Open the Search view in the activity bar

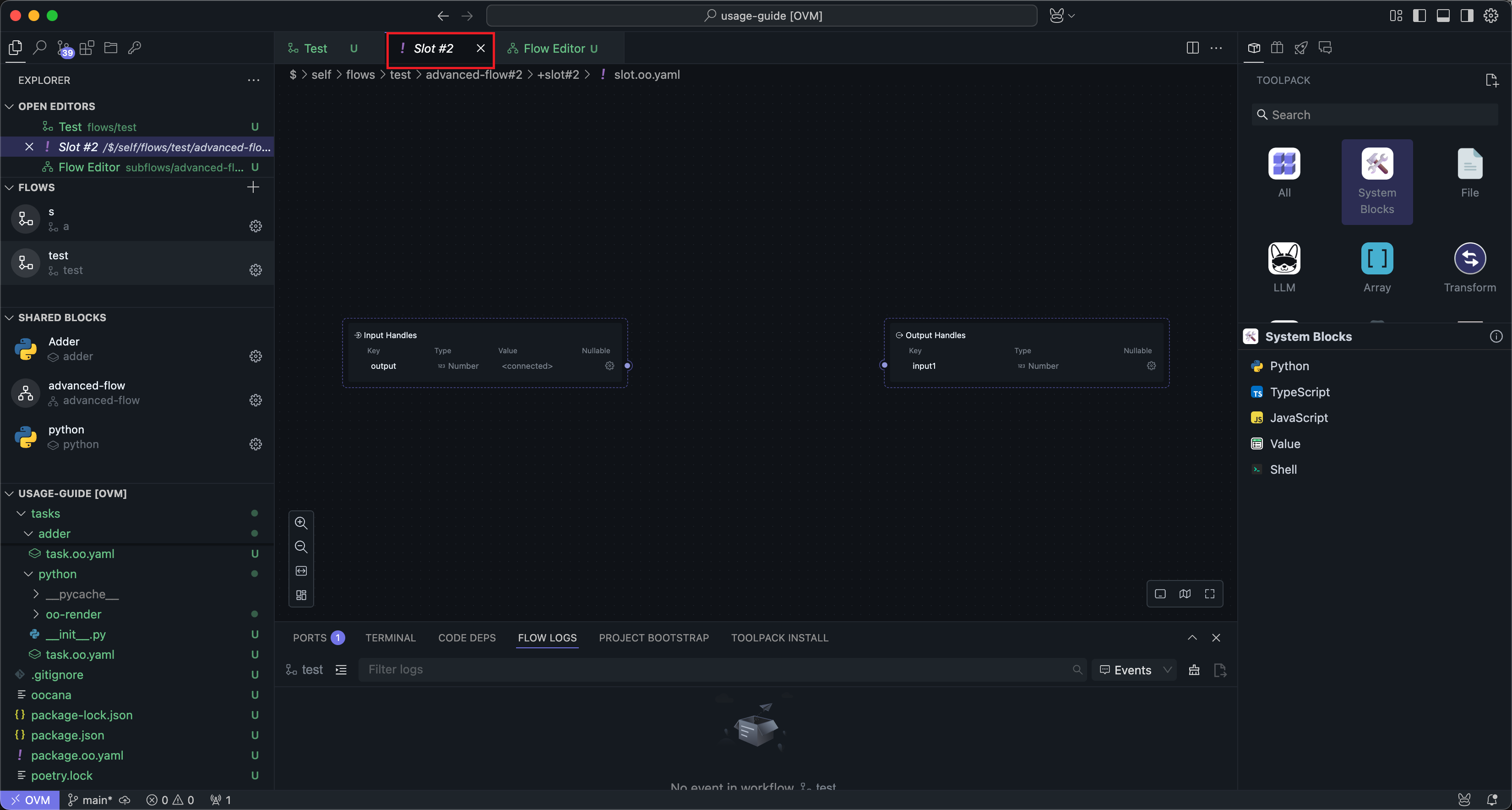coord(40,48)
